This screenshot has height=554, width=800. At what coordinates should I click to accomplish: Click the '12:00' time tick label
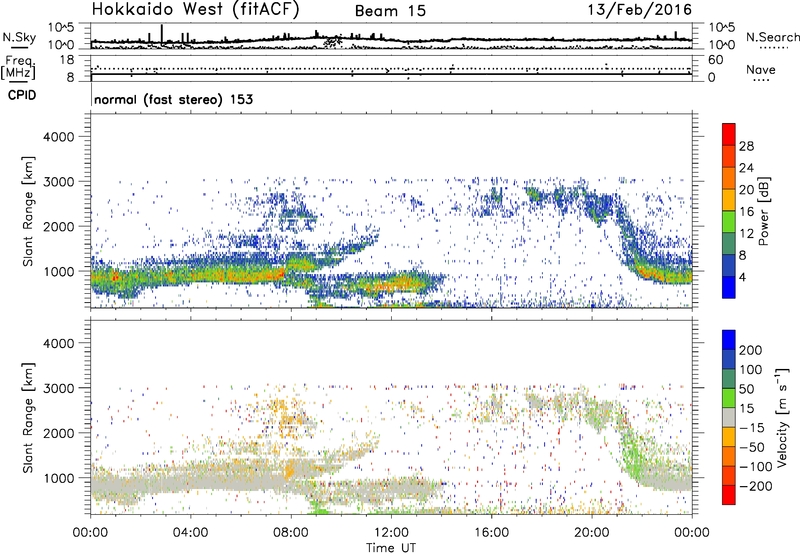click(391, 533)
